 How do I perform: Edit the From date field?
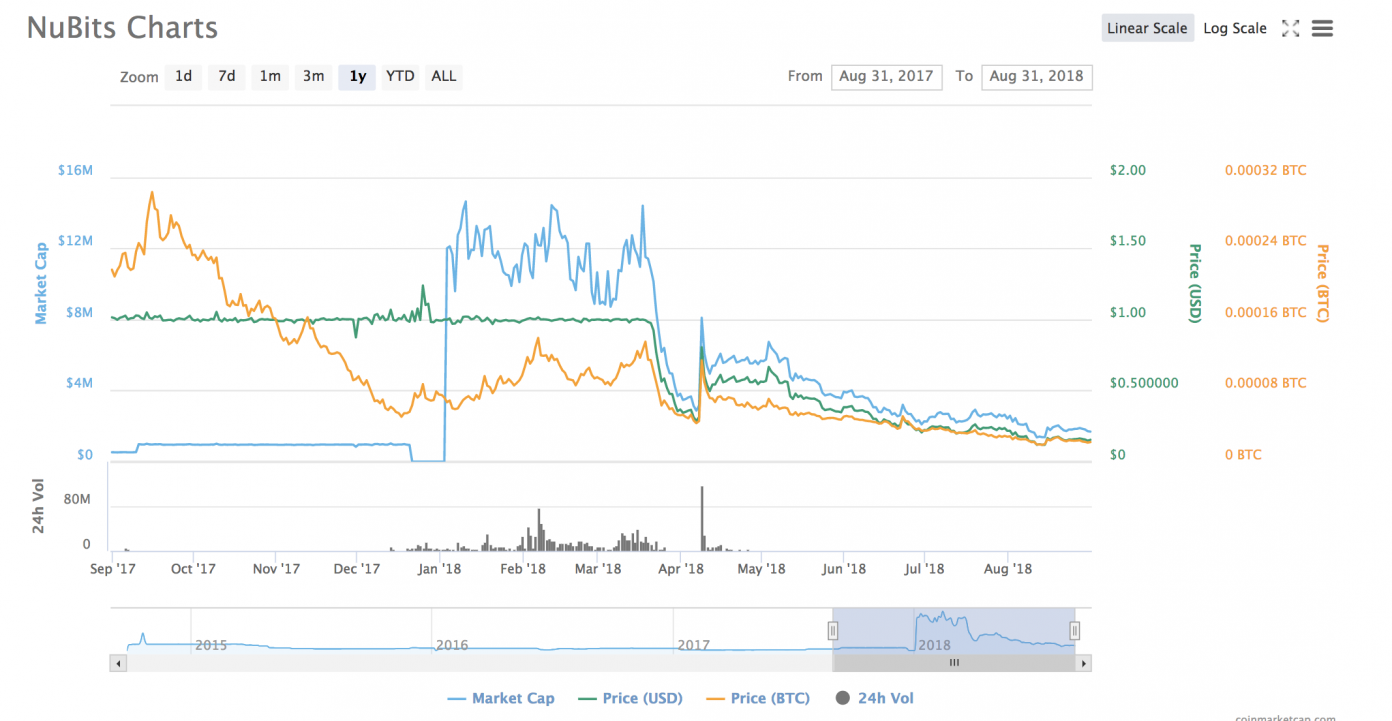click(x=886, y=76)
